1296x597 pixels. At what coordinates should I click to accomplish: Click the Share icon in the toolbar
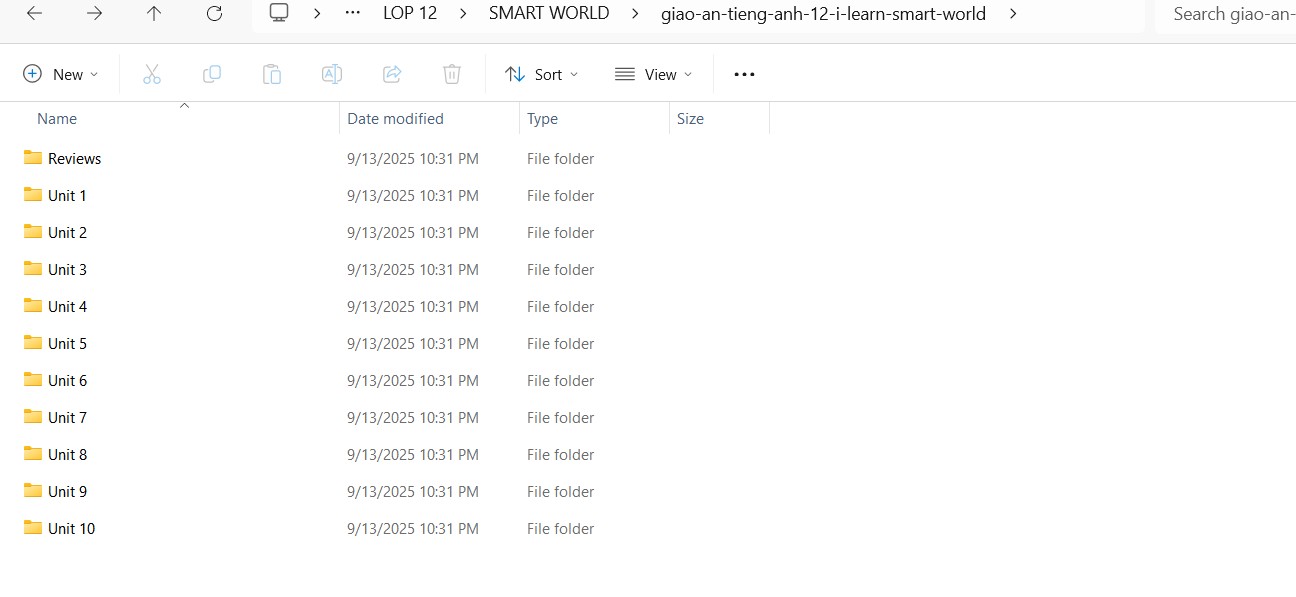click(x=392, y=73)
